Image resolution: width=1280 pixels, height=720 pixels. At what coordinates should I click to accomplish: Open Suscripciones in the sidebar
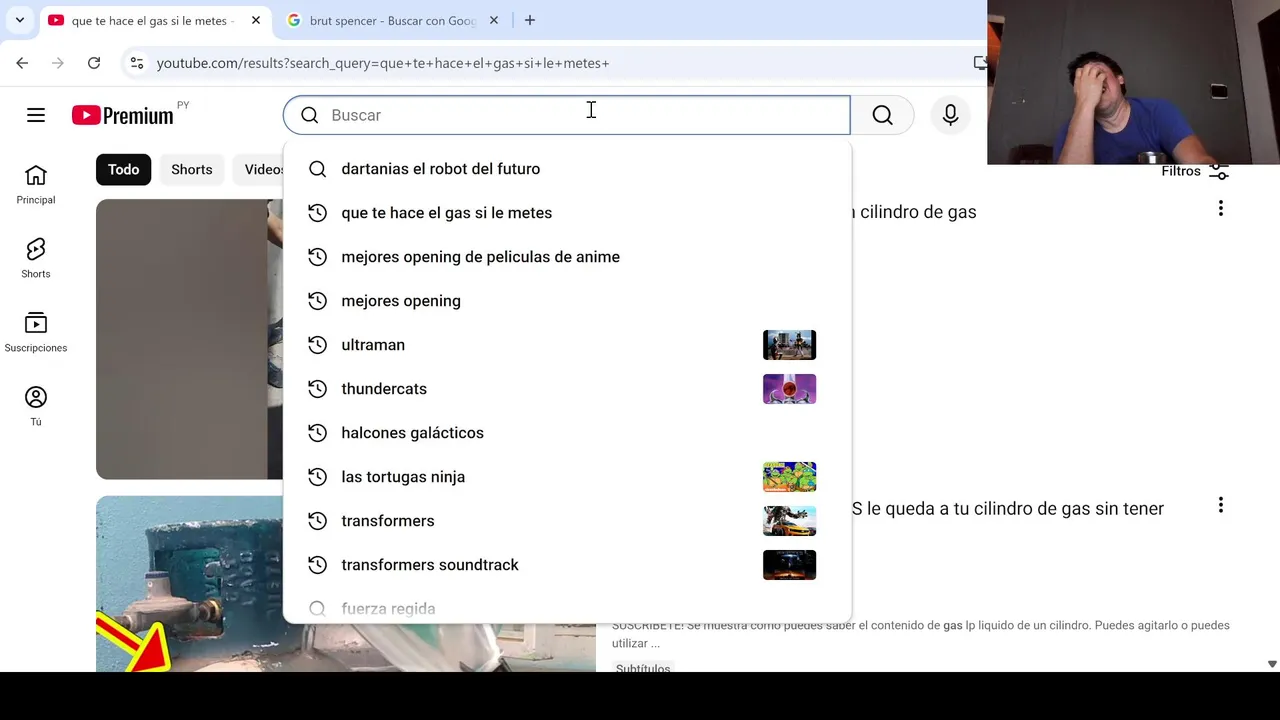[36, 333]
